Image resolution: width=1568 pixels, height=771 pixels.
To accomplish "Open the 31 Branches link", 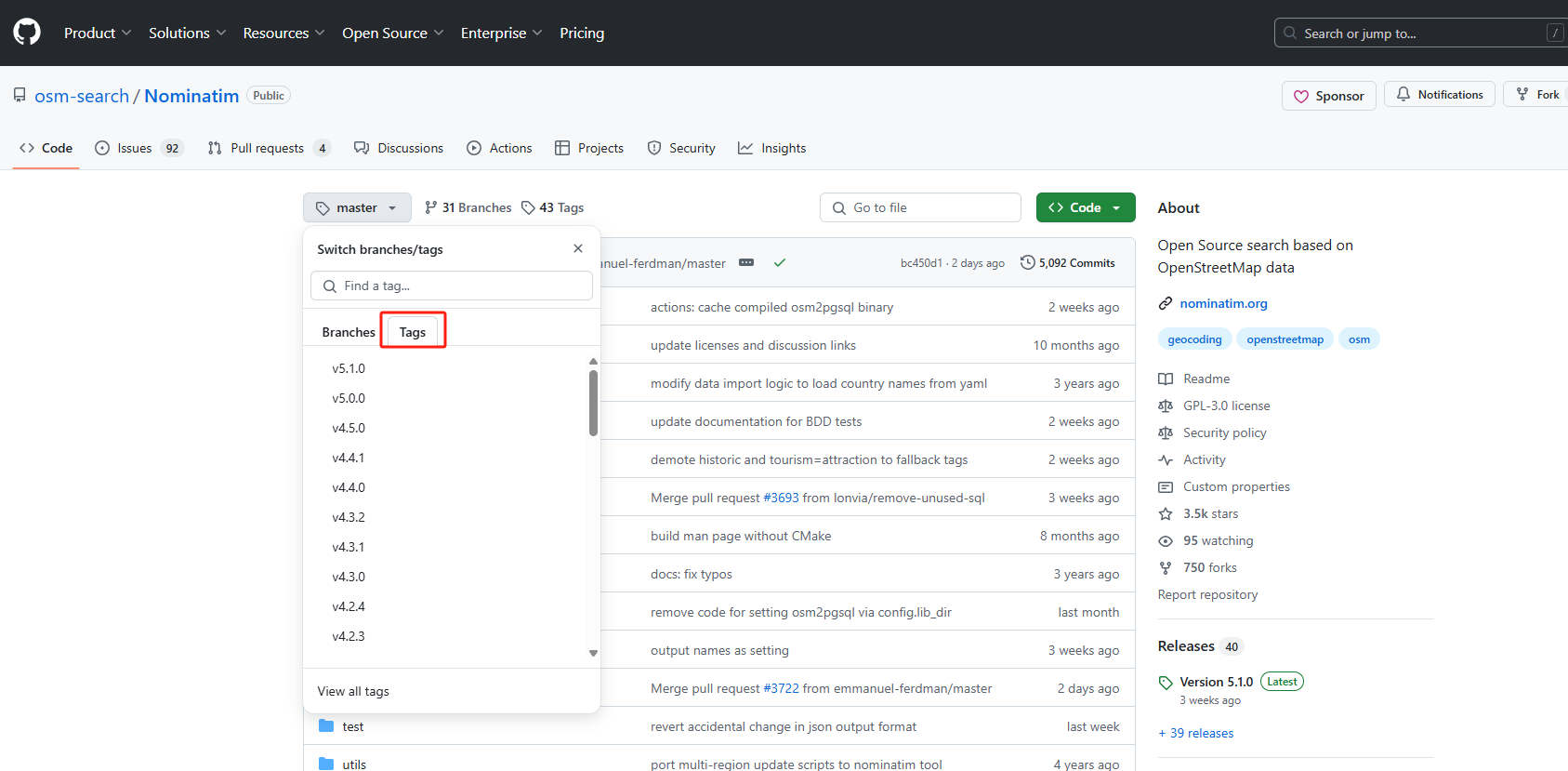I will pos(468,207).
